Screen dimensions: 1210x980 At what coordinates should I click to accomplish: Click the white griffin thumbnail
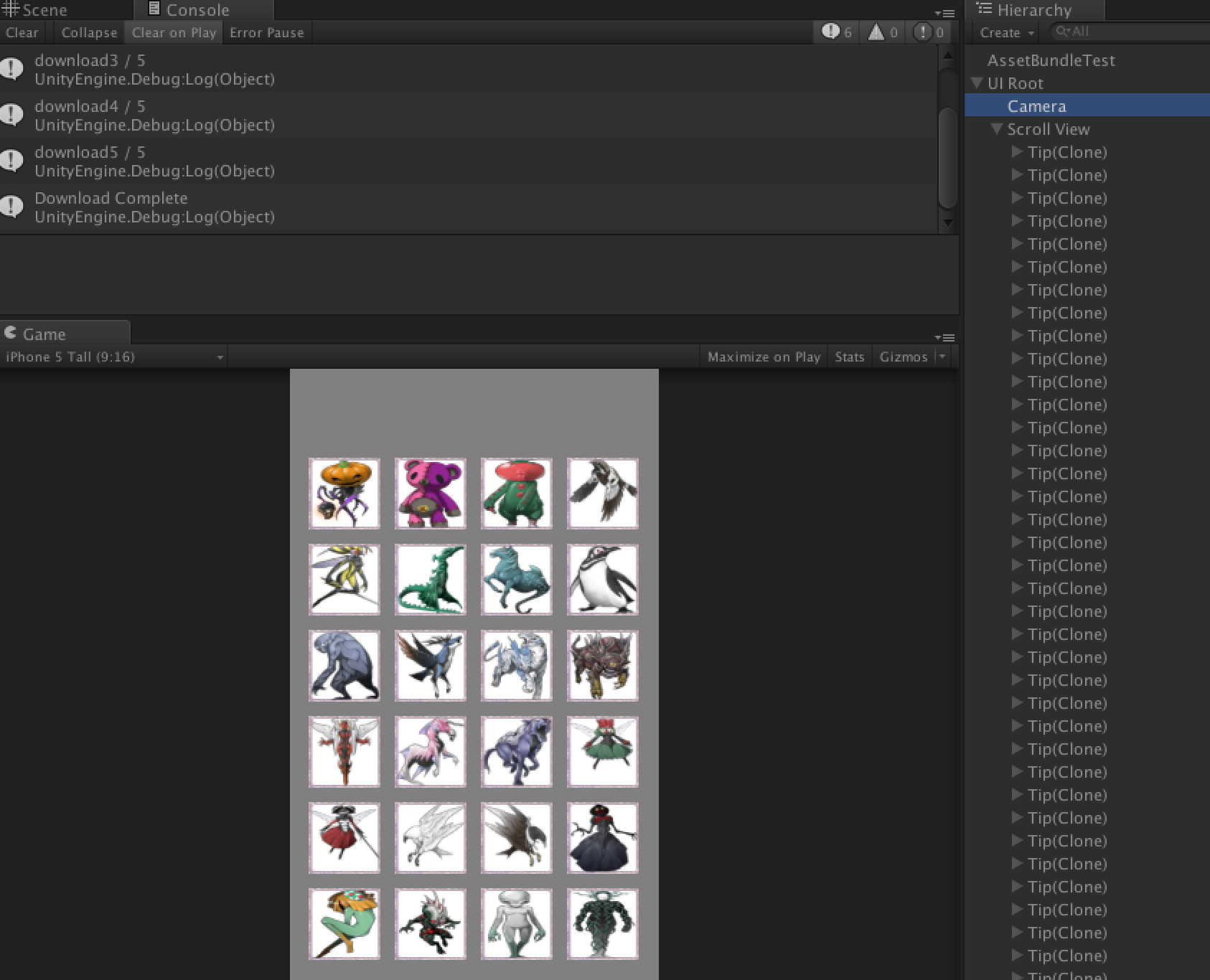click(431, 838)
